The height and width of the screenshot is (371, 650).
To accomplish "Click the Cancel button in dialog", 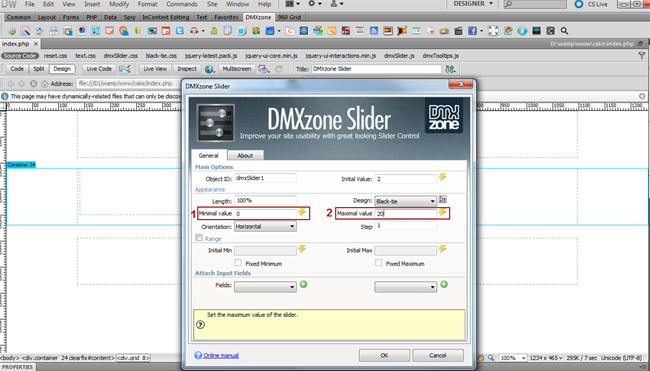I will [438, 355].
